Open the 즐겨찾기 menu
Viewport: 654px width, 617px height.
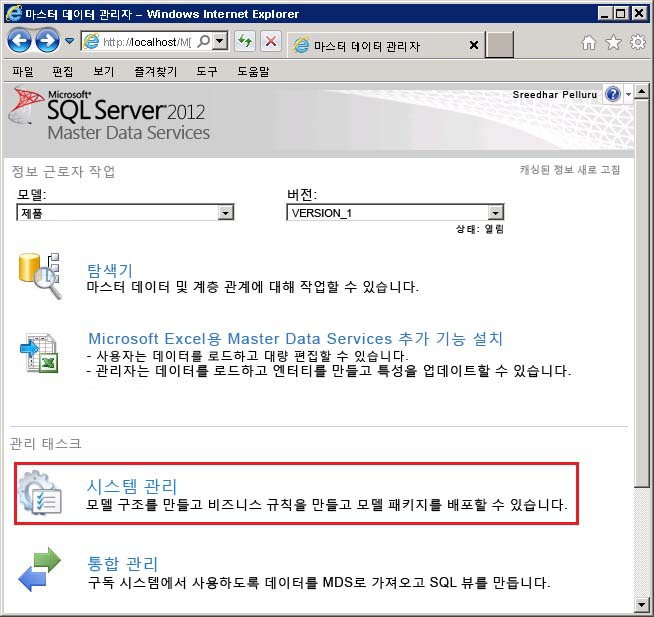tap(156, 71)
